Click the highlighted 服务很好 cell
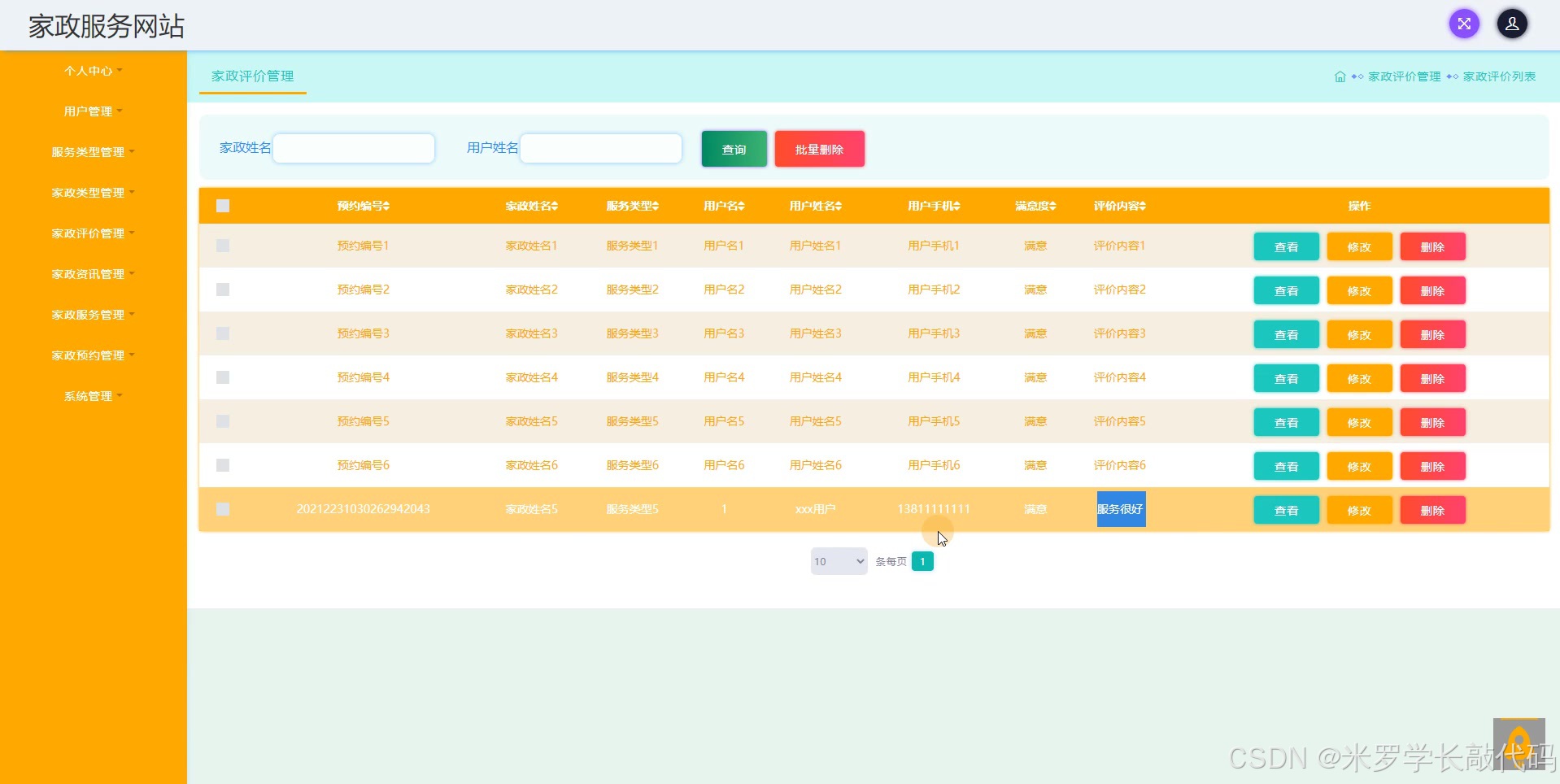This screenshot has height=784, width=1560. [x=1121, y=509]
